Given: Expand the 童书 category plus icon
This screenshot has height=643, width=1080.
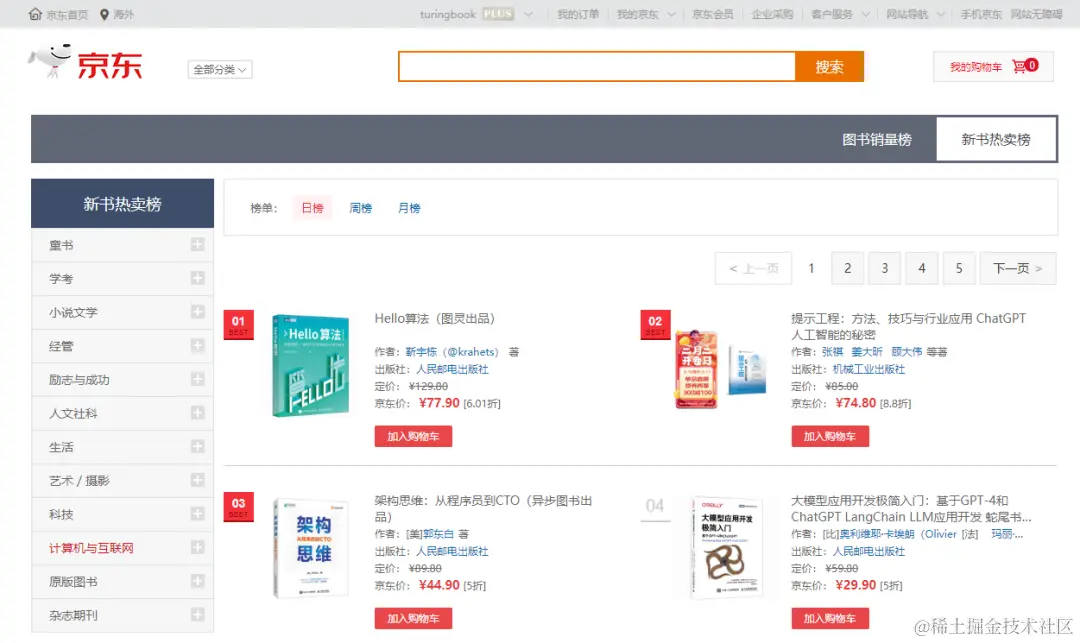Looking at the screenshot, I should 197,244.
